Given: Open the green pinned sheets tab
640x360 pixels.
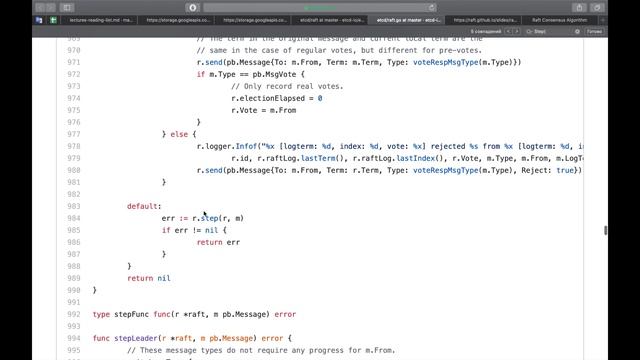Looking at the screenshot, I should (x=53, y=20).
